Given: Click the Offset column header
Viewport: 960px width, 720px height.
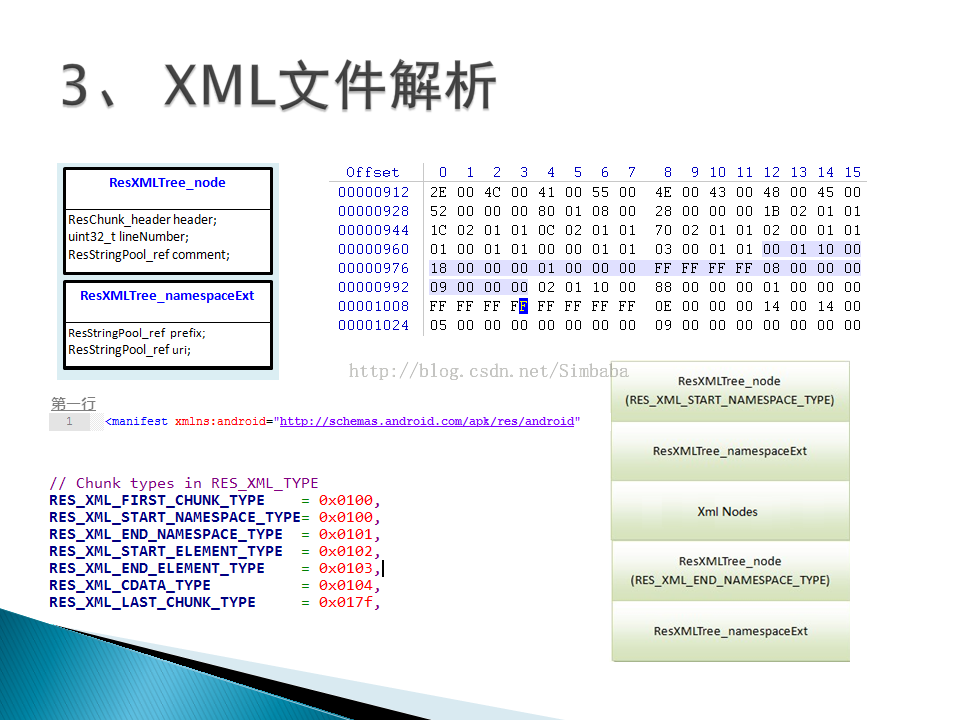Looking at the screenshot, I should [372, 172].
